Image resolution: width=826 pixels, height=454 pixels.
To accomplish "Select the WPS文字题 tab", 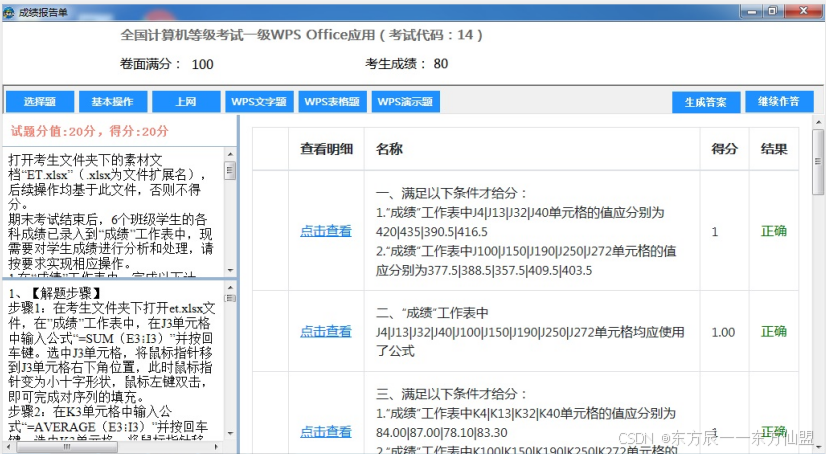I will tap(259, 102).
